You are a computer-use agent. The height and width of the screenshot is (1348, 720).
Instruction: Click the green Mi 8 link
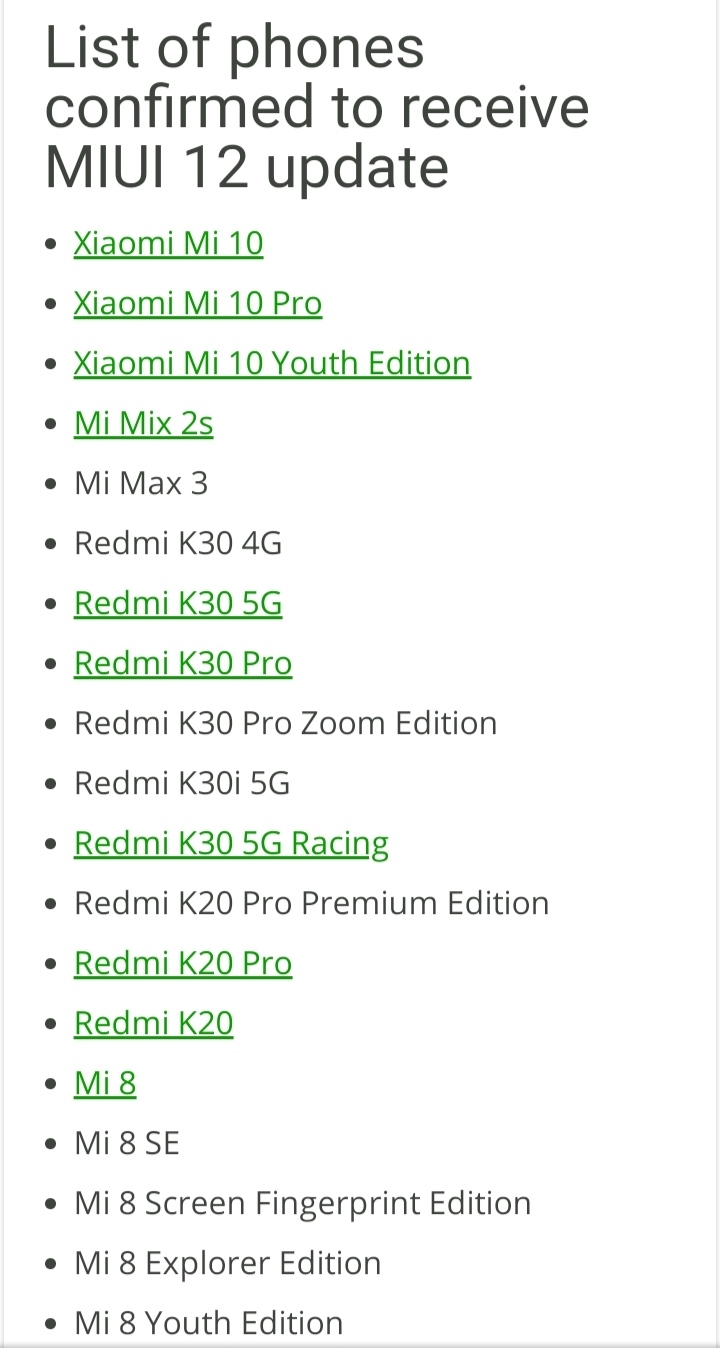click(105, 1083)
